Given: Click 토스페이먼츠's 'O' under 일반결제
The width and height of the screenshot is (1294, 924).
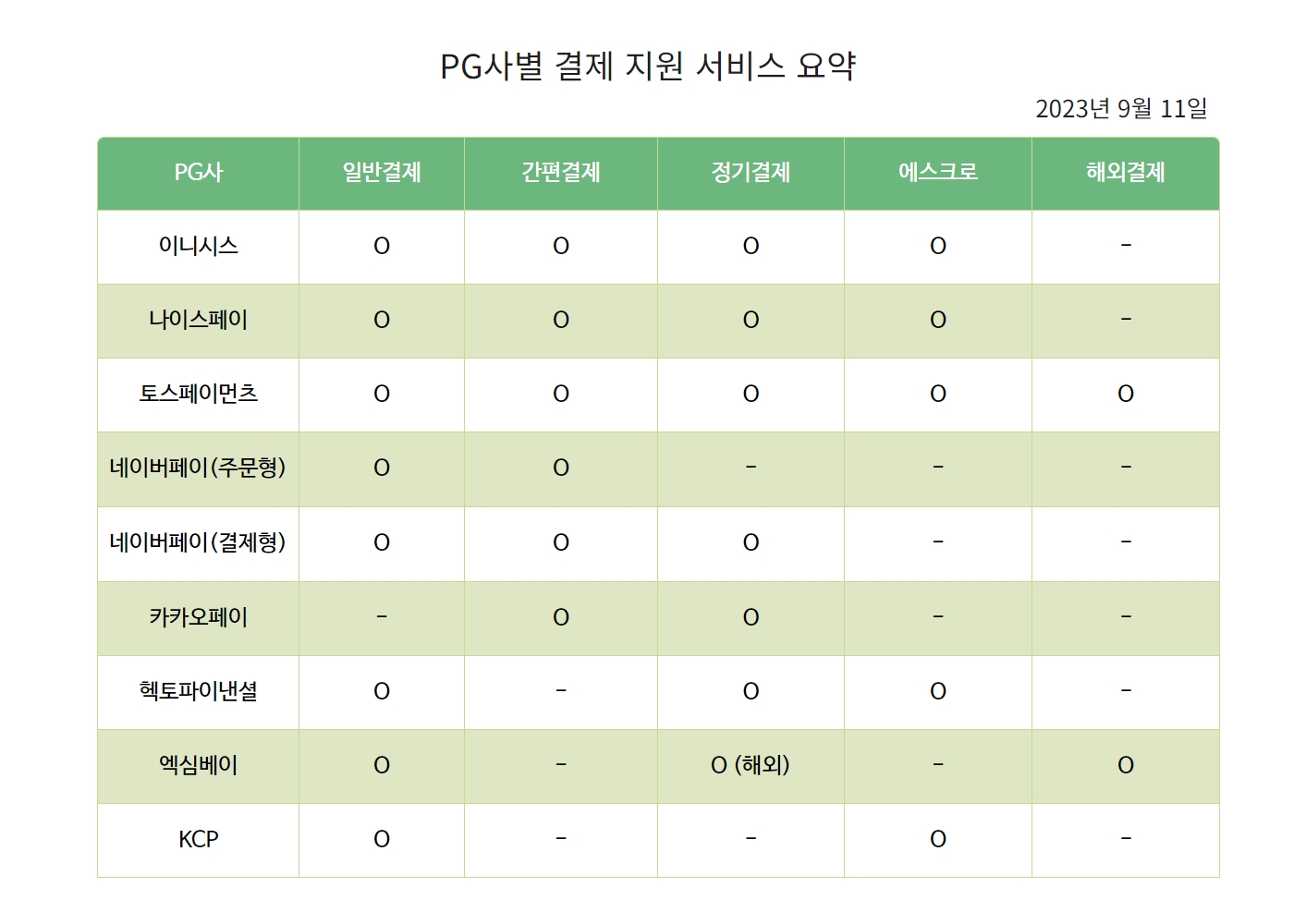Looking at the screenshot, I should [x=382, y=395].
